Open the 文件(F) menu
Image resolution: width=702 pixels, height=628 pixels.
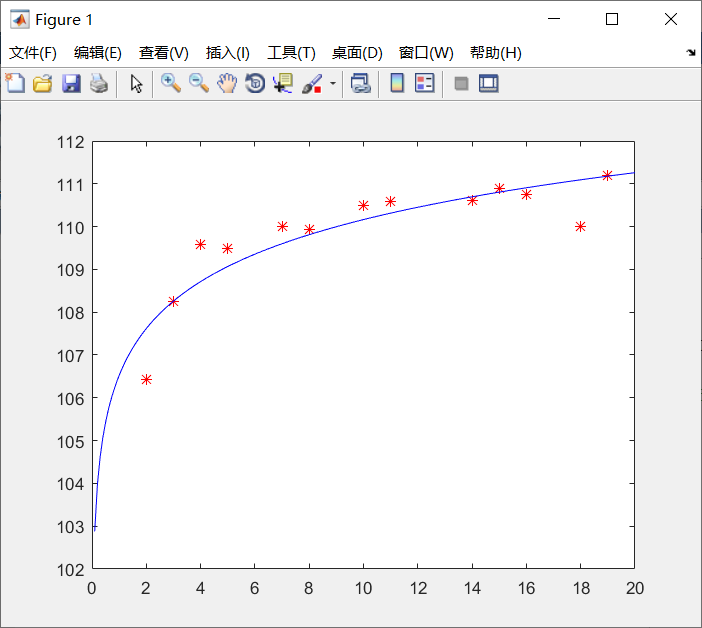(33, 53)
